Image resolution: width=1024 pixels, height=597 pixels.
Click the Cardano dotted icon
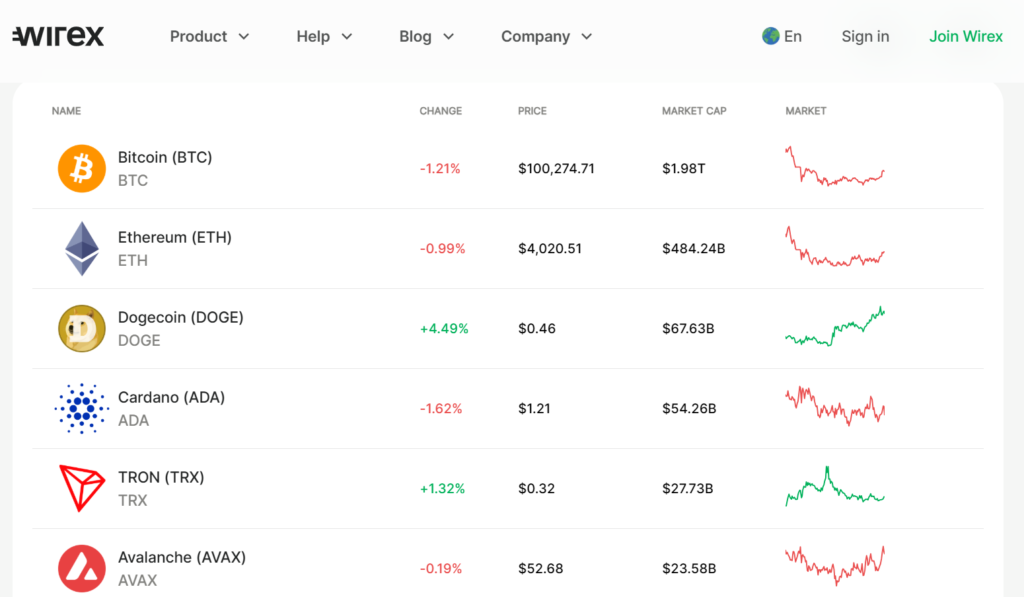82,408
